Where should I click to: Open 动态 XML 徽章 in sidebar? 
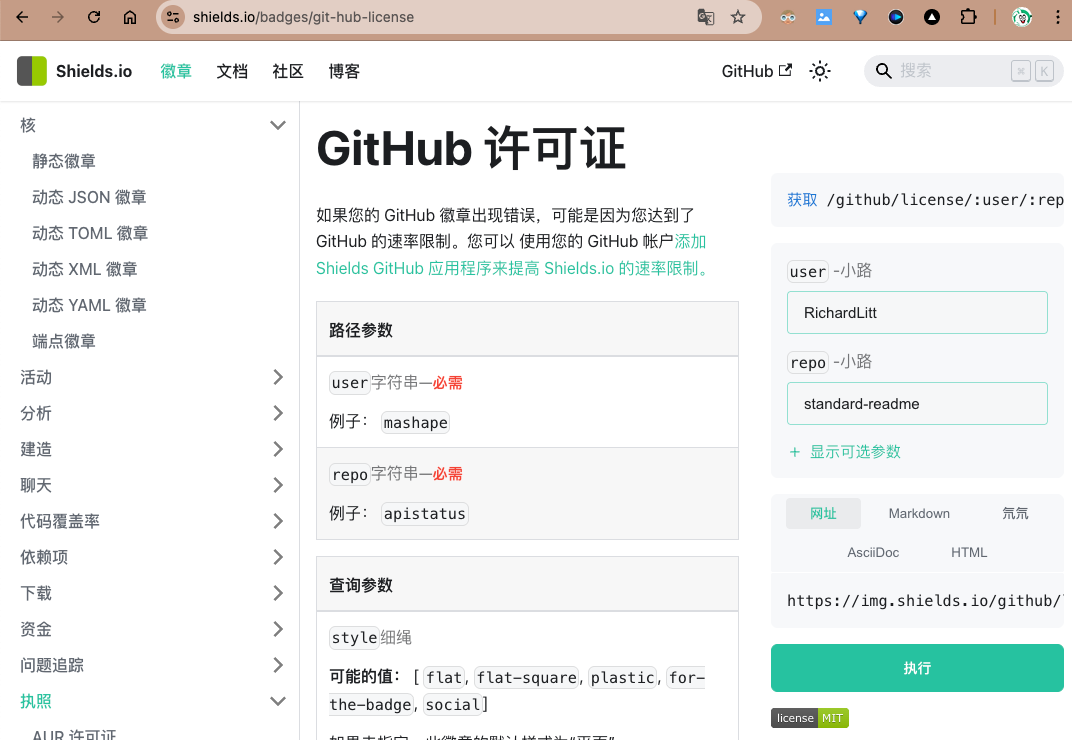coord(85,269)
